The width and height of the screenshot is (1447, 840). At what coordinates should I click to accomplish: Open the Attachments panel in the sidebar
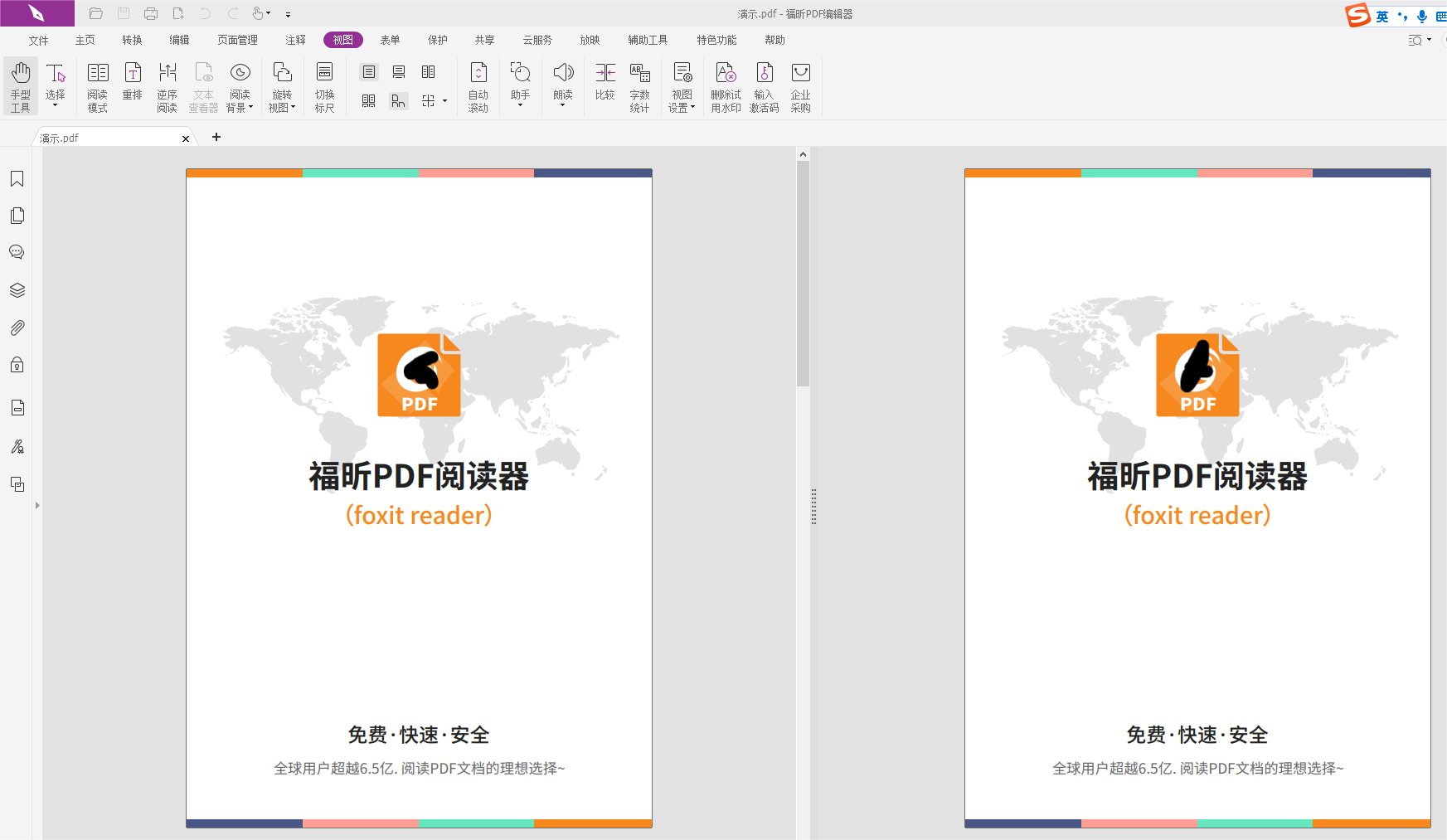[x=17, y=327]
